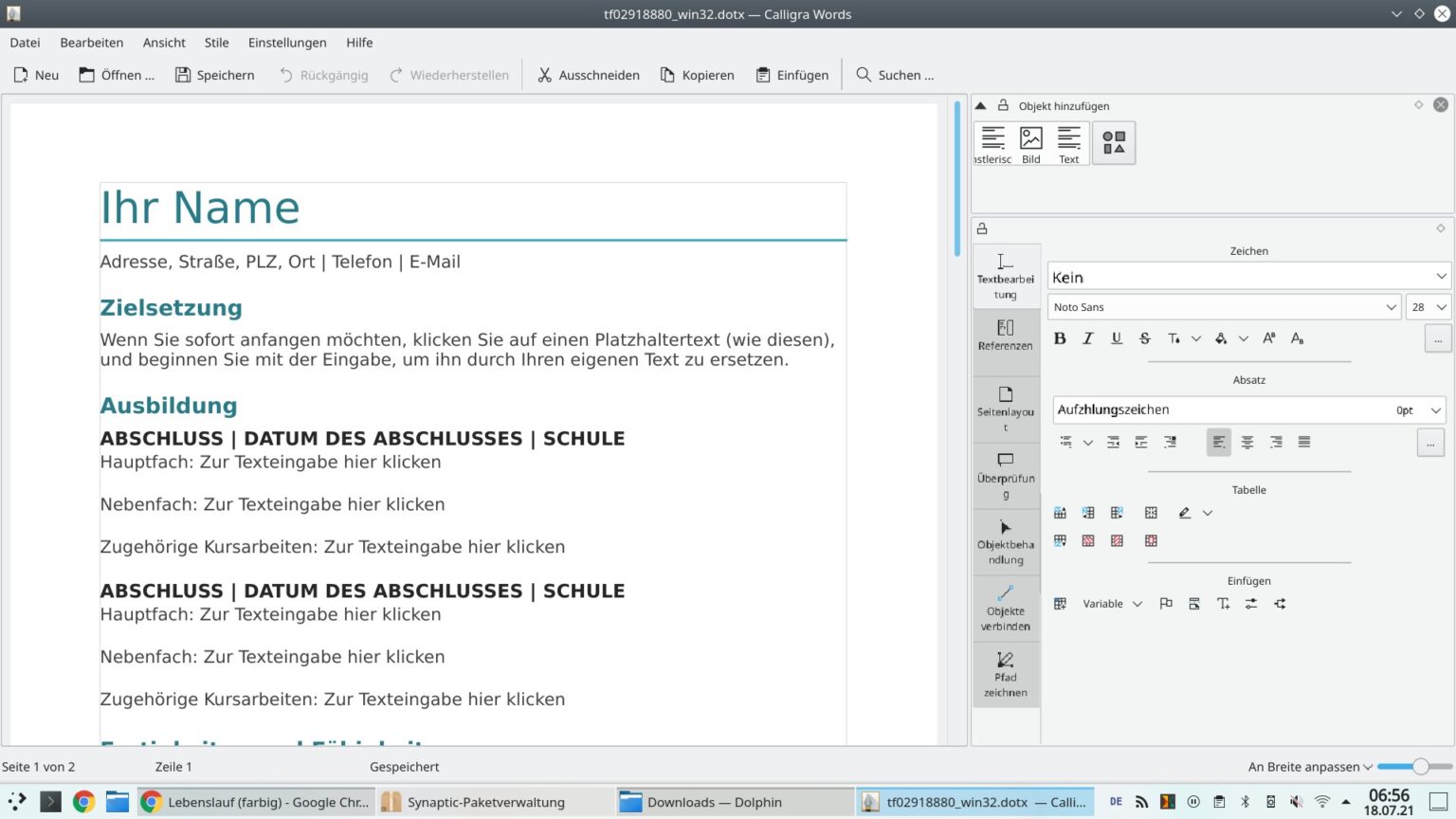Toggle underline formatting

[1117, 338]
